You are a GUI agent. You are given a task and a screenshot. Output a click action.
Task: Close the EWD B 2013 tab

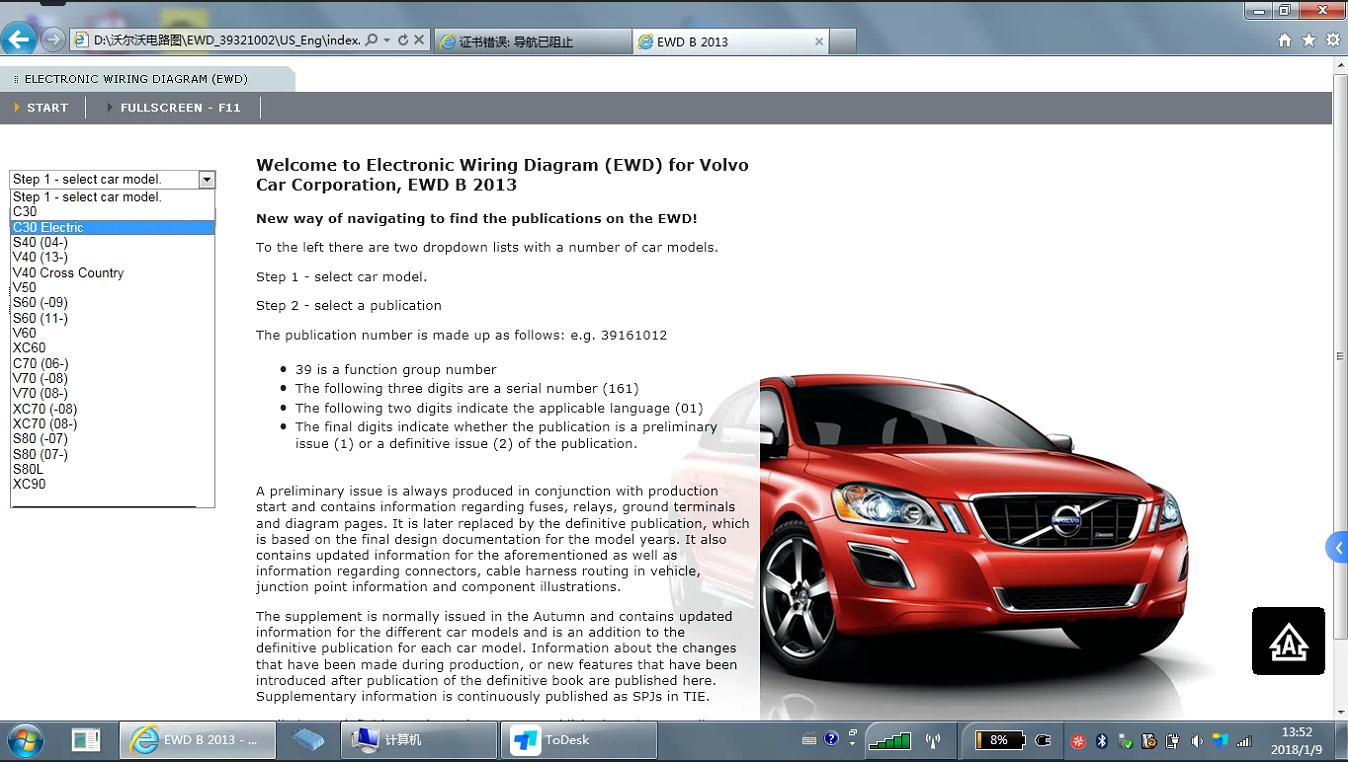[x=819, y=41]
